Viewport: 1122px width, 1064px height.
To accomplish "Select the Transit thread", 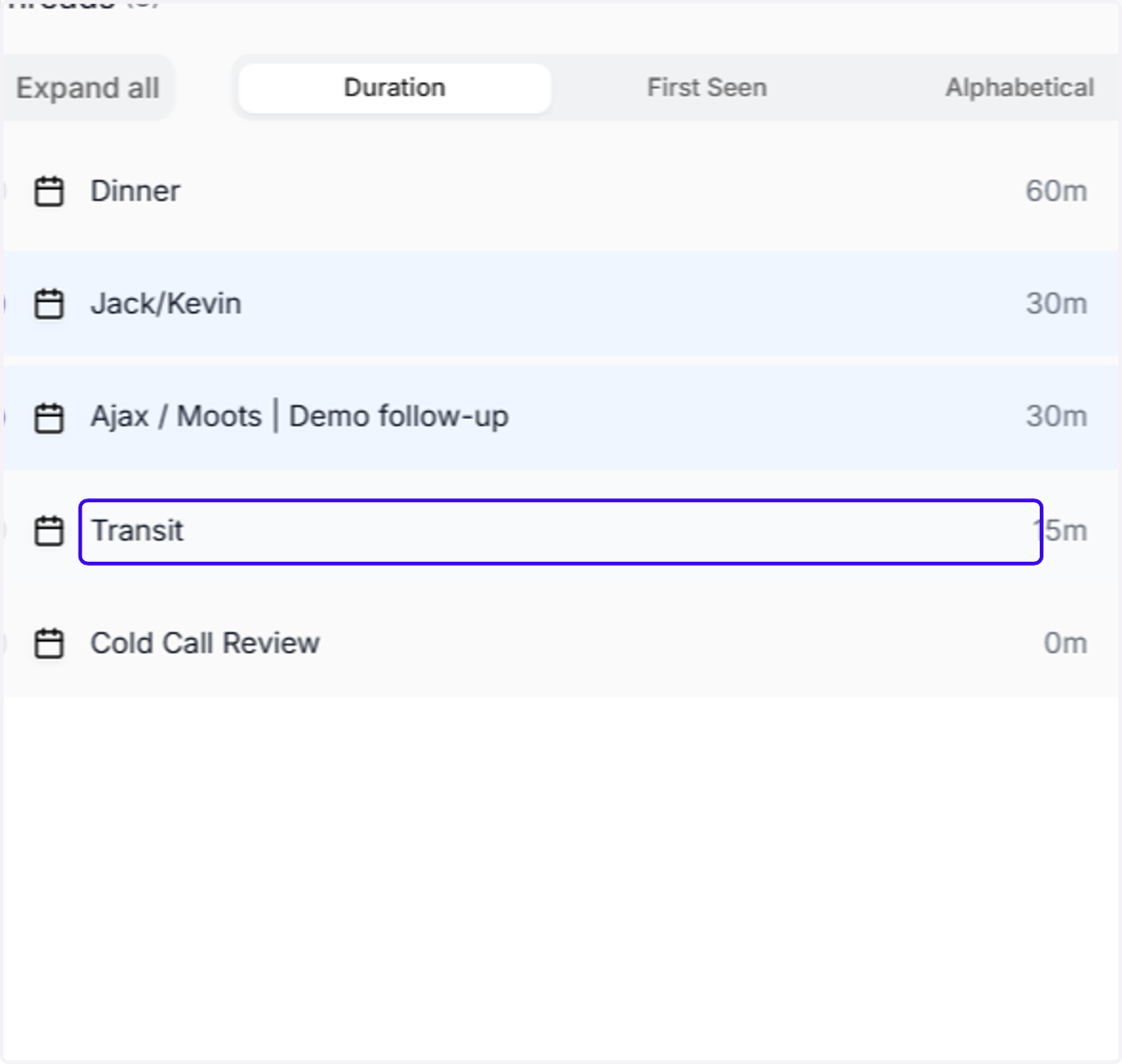I will point(561,531).
